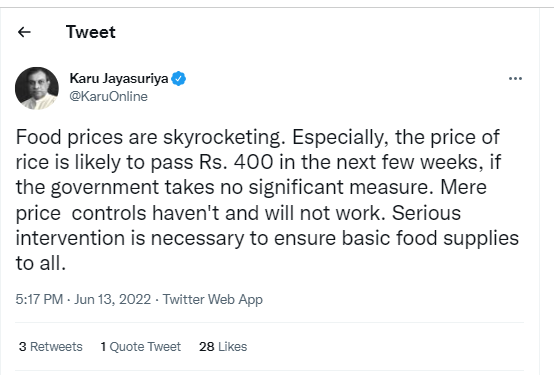Click 'government' in the tweet text
This screenshot has height=375, width=554.
[105, 188]
